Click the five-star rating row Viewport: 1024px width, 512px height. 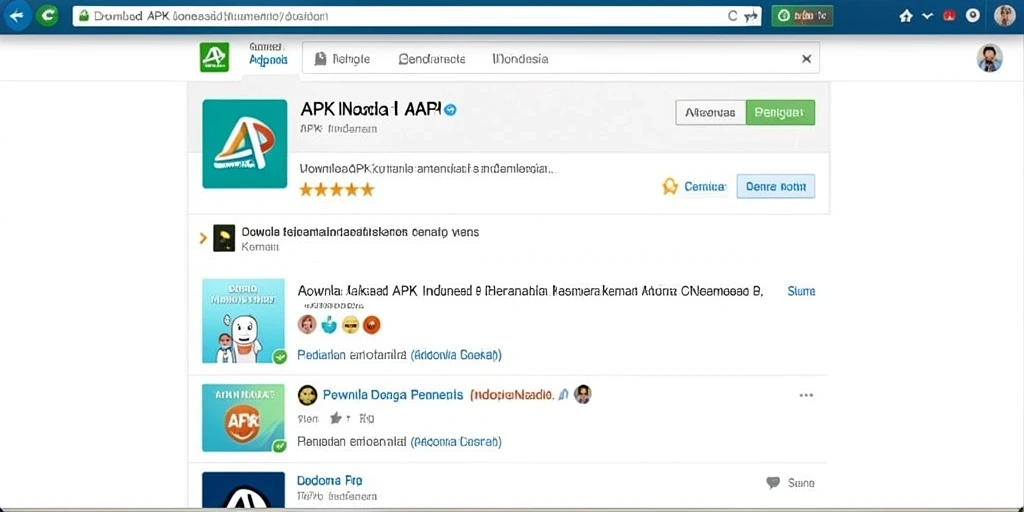coord(336,189)
